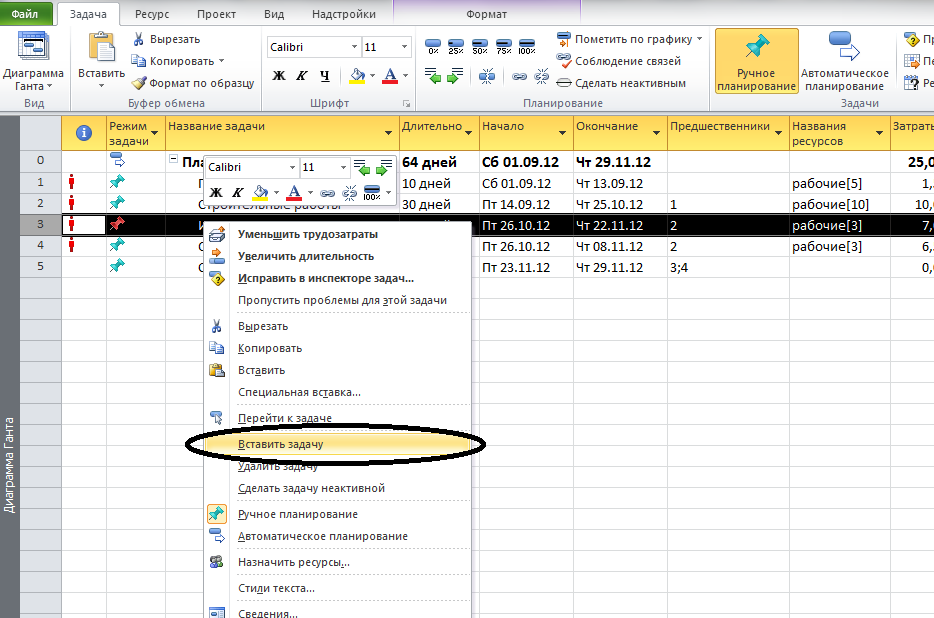Click the Вставить clipboard icon in the ribbon
The width and height of the screenshot is (934, 618).
click(101, 47)
